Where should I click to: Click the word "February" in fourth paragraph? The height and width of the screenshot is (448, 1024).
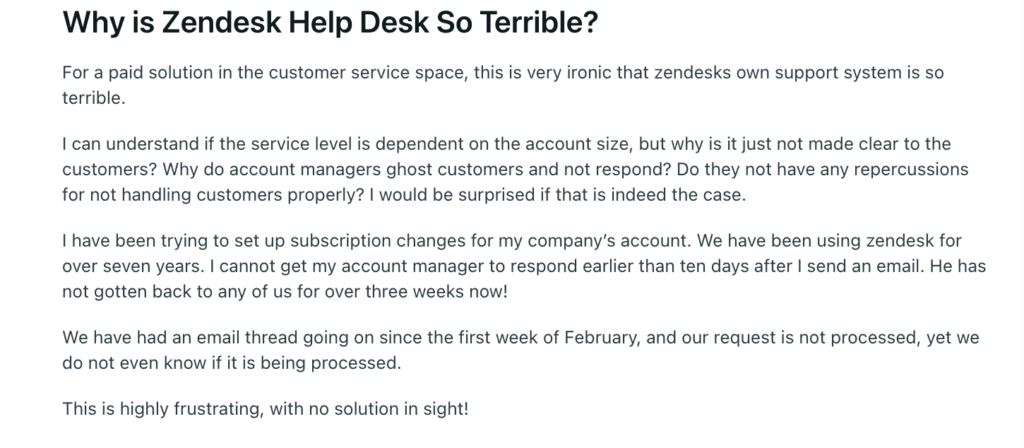pyautogui.click(x=605, y=338)
